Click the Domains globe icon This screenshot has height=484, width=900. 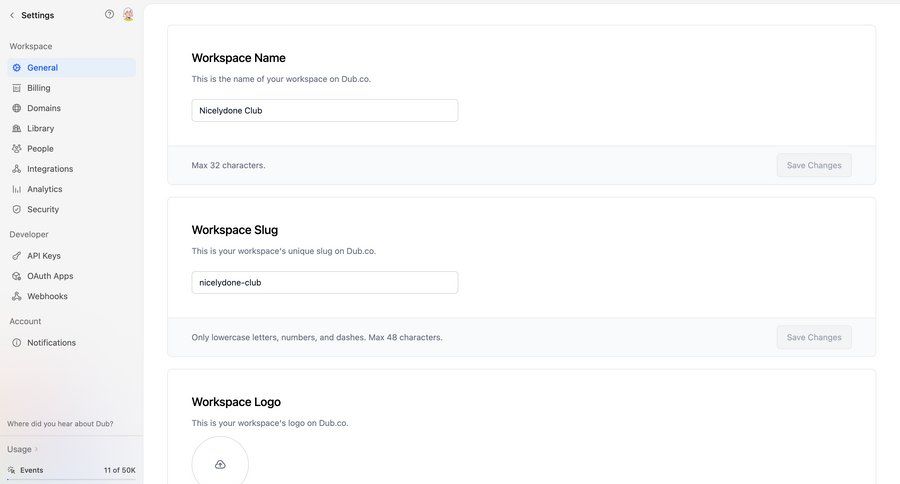pos(17,108)
